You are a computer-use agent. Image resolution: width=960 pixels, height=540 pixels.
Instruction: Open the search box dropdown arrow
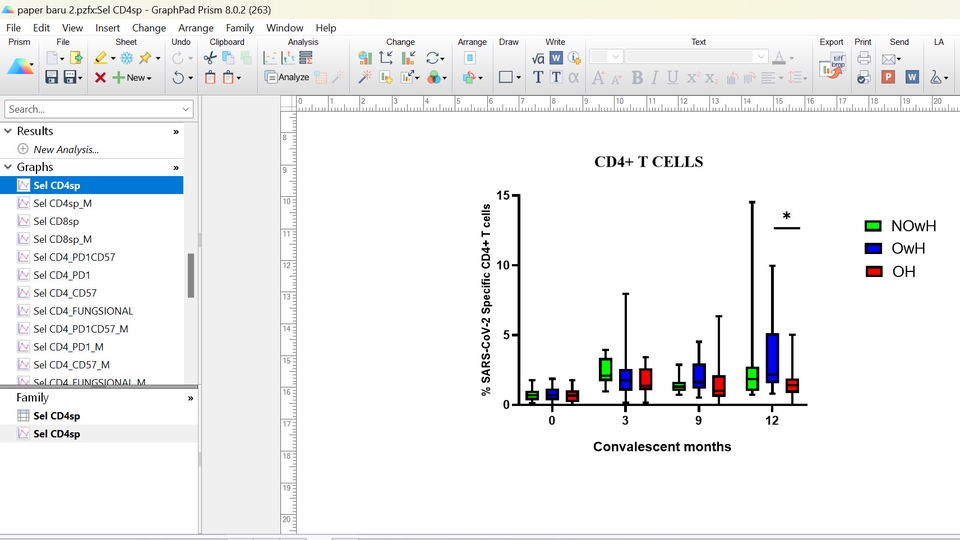pyautogui.click(x=187, y=109)
